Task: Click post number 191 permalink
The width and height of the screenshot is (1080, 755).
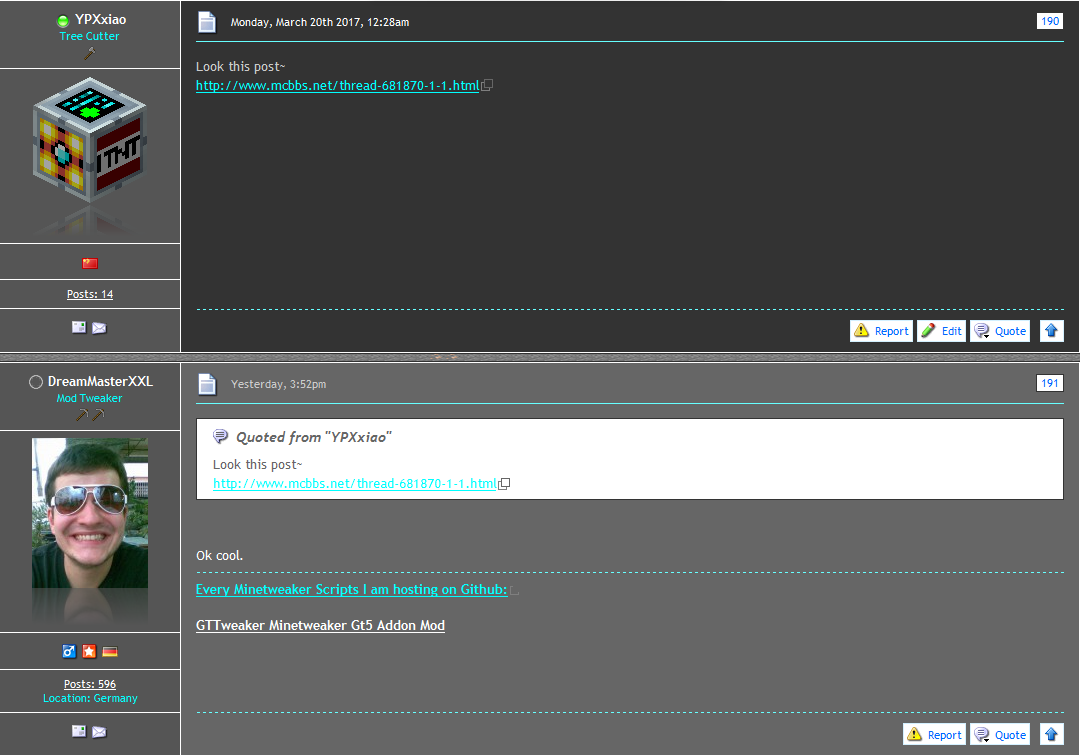Action: tap(1050, 383)
